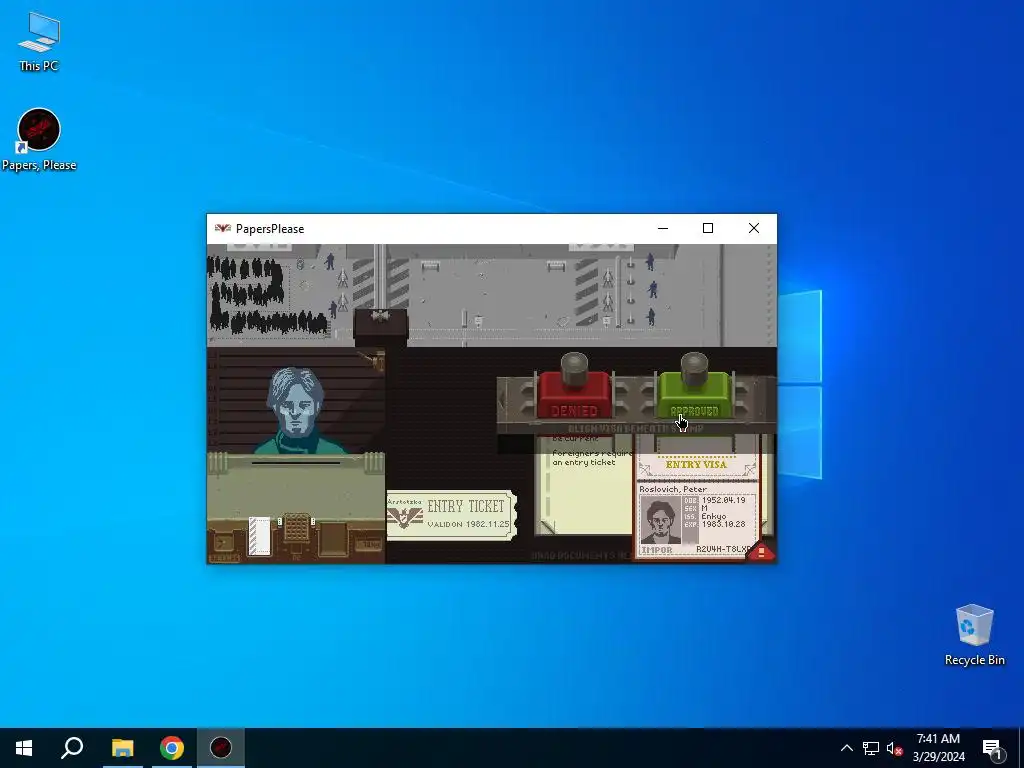Image resolution: width=1024 pixels, height=768 pixels.
Task: Select the This PC desktop icon
Action: (39, 41)
